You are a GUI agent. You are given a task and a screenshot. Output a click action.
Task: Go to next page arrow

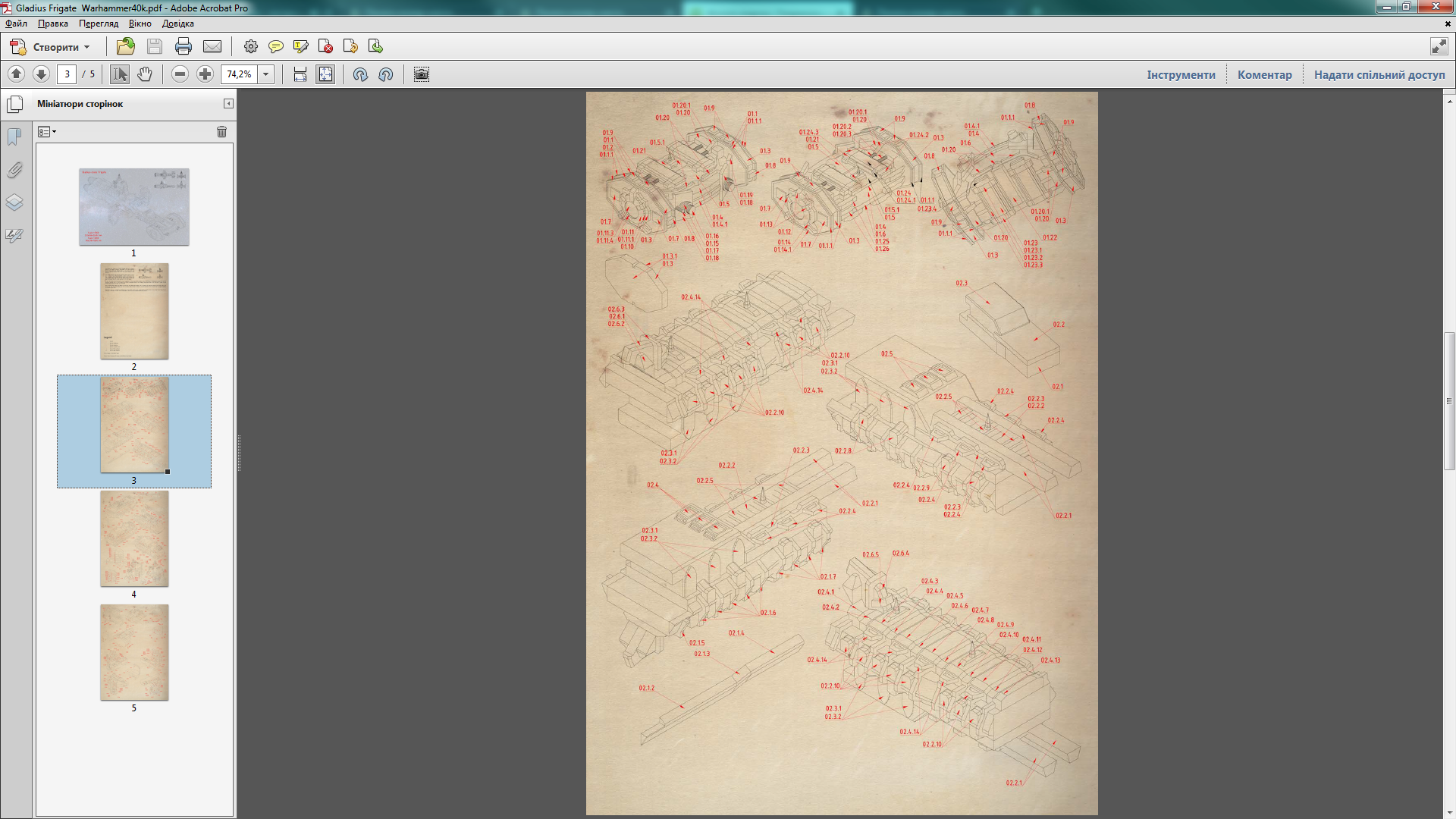(41, 74)
